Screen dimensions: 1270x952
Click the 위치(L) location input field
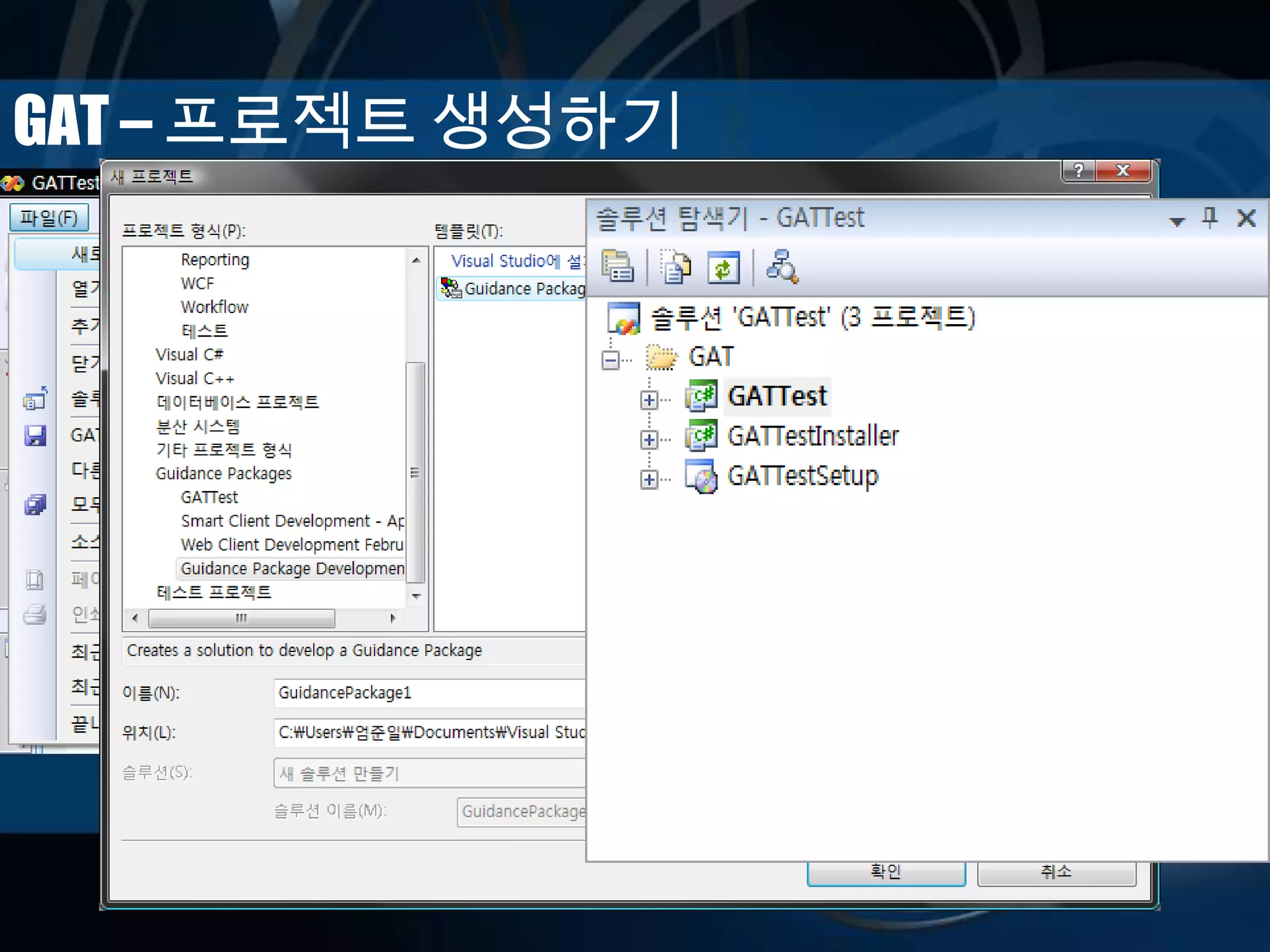[430, 733]
